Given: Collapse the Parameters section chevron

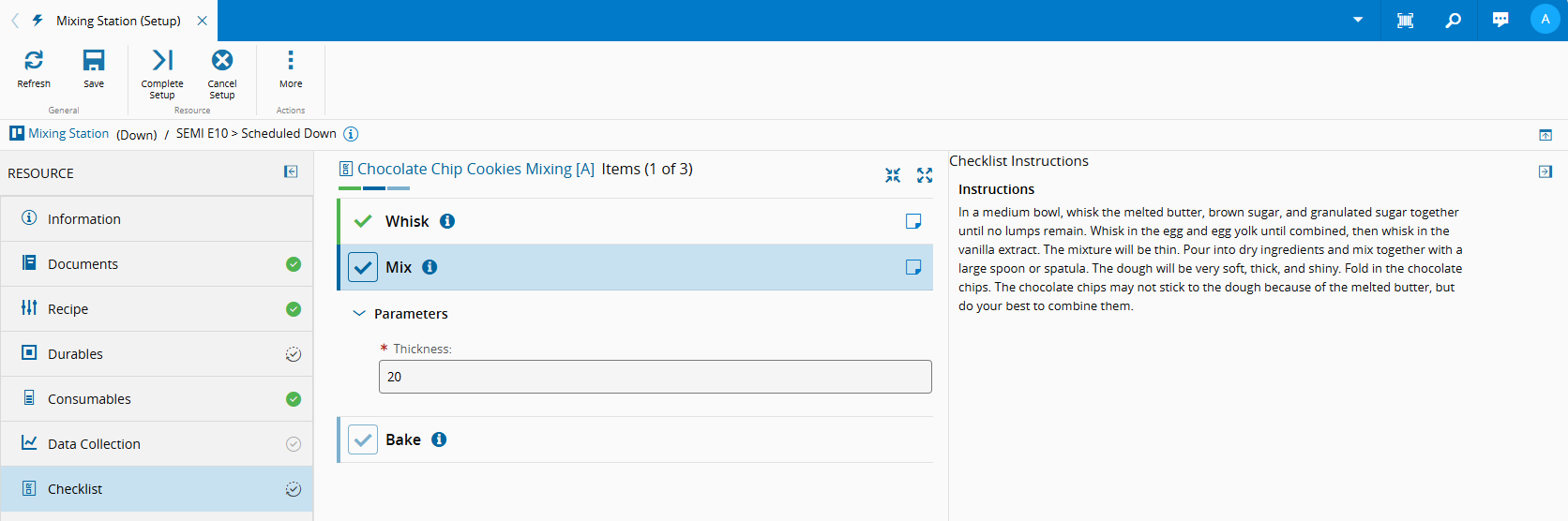Looking at the screenshot, I should pyautogui.click(x=358, y=314).
